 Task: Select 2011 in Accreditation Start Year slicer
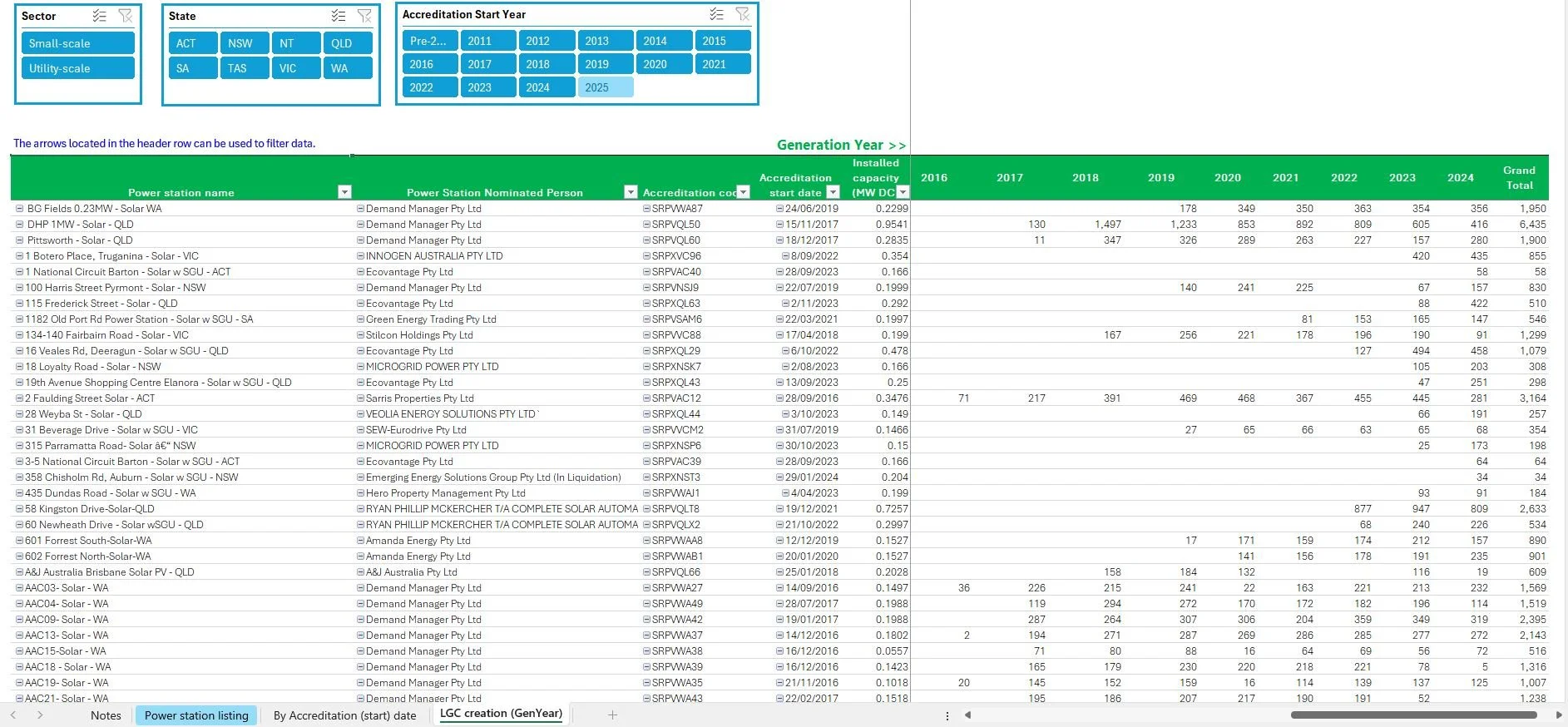488,41
